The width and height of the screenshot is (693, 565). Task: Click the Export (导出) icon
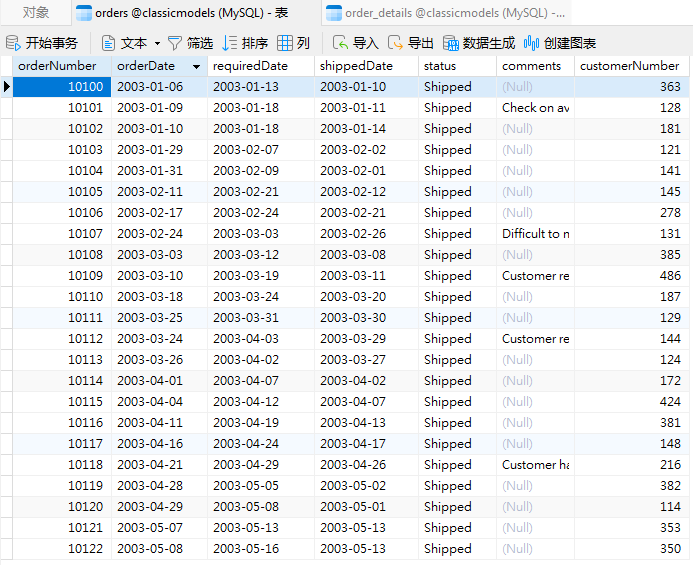395,43
